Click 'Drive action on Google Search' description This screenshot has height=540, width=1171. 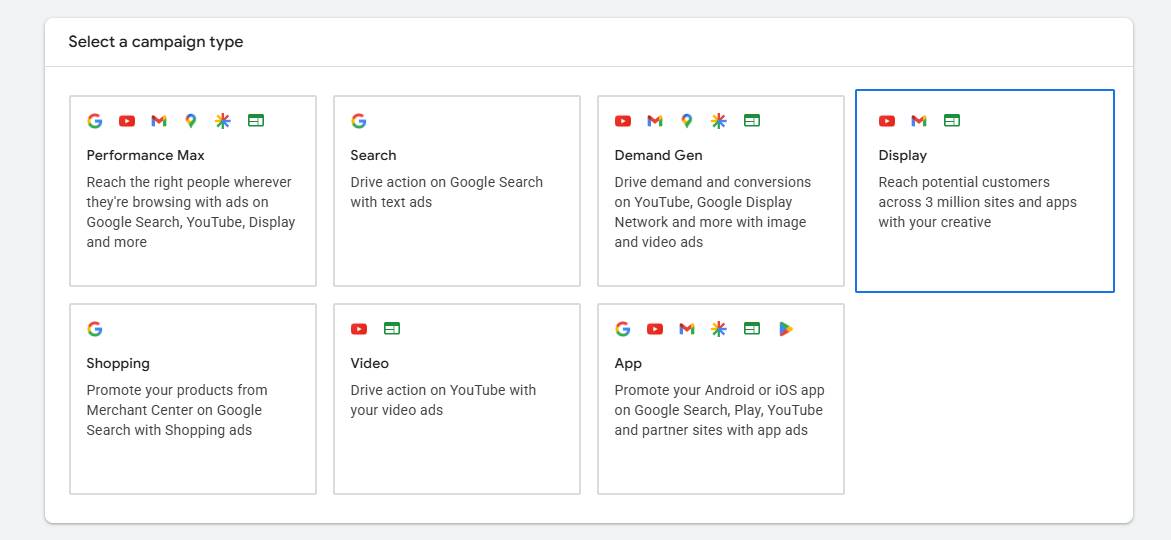447,192
